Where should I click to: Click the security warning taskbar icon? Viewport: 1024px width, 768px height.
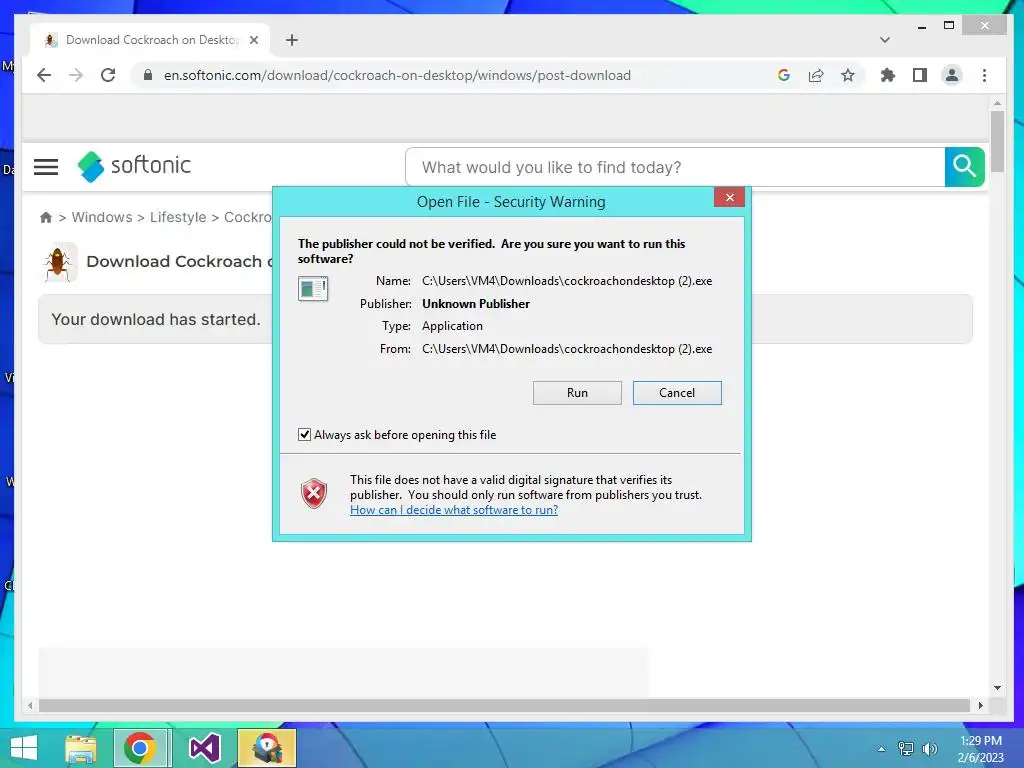(x=266, y=748)
